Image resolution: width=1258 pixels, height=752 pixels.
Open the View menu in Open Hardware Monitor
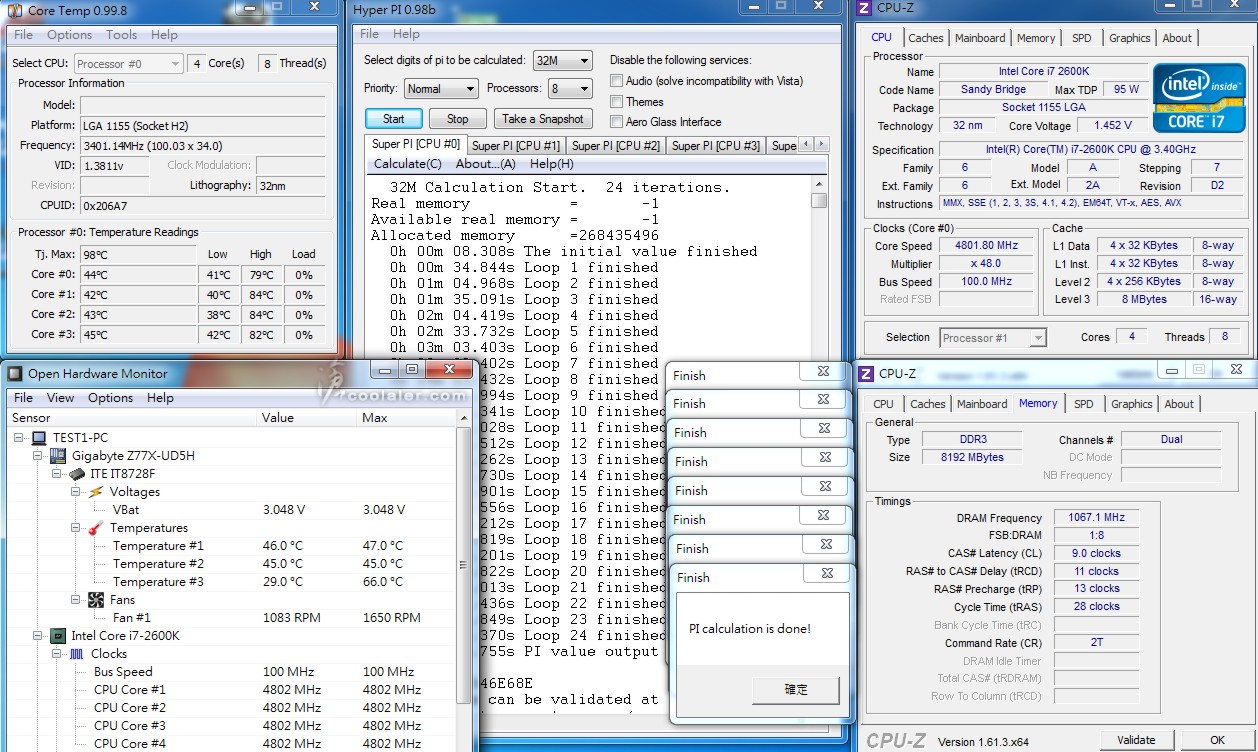pos(61,398)
